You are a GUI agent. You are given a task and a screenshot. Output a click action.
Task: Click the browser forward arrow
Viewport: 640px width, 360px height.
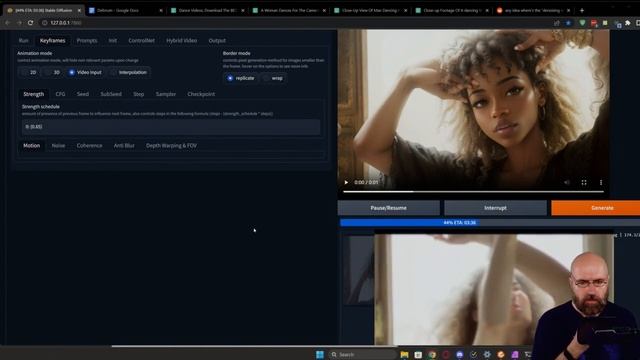tap(19, 23)
